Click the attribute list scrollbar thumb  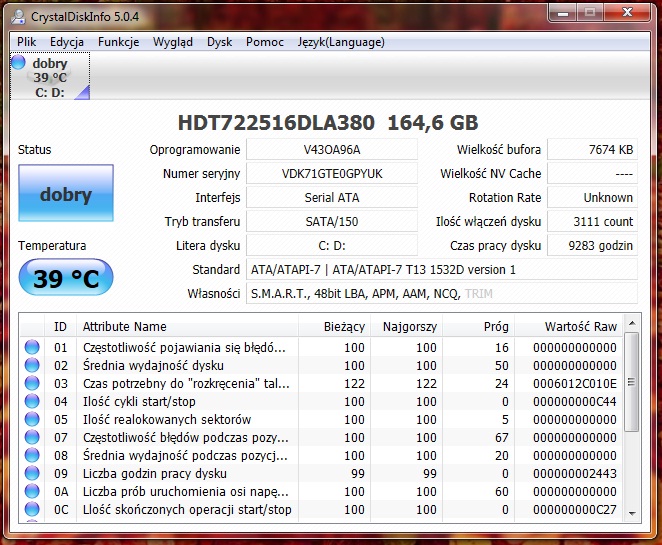coord(632,382)
